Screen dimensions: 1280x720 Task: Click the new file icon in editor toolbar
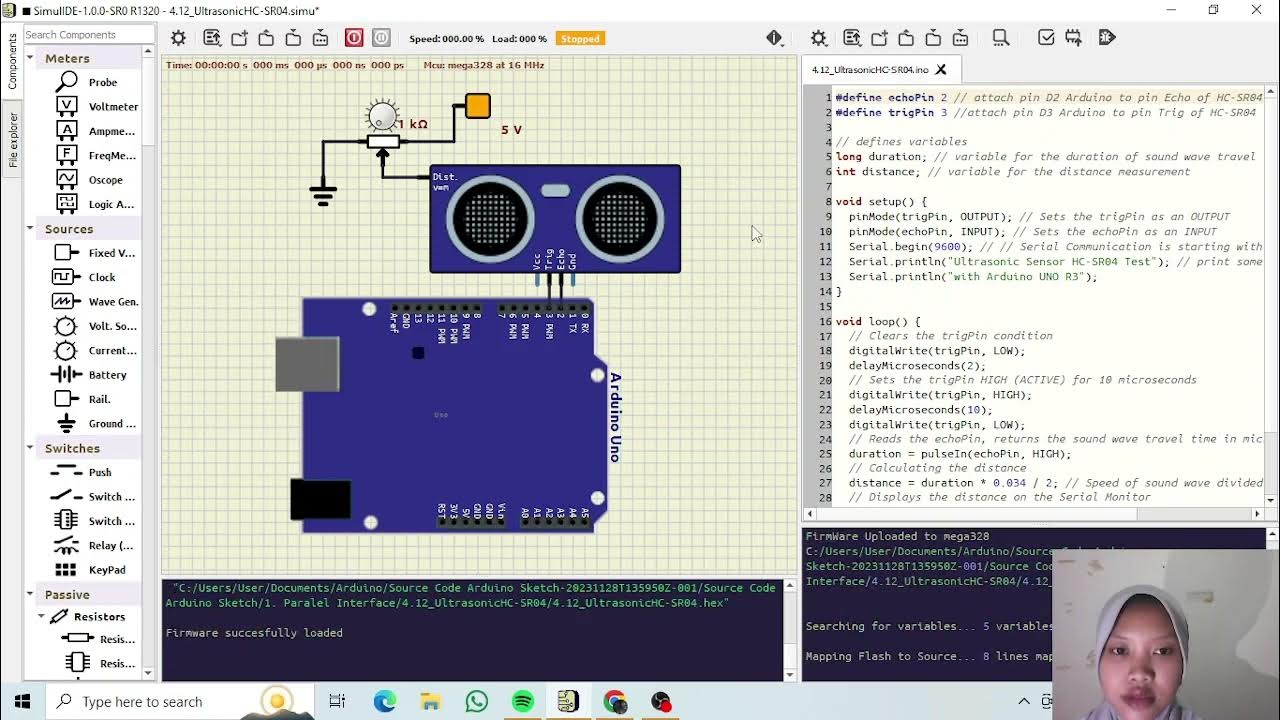click(879, 38)
